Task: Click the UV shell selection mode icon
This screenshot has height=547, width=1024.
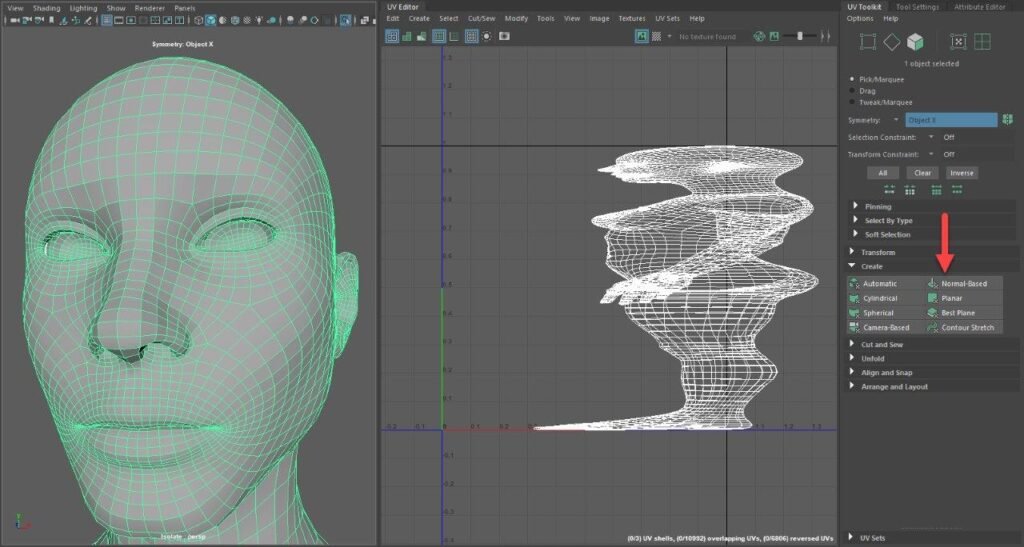Action: tap(957, 42)
